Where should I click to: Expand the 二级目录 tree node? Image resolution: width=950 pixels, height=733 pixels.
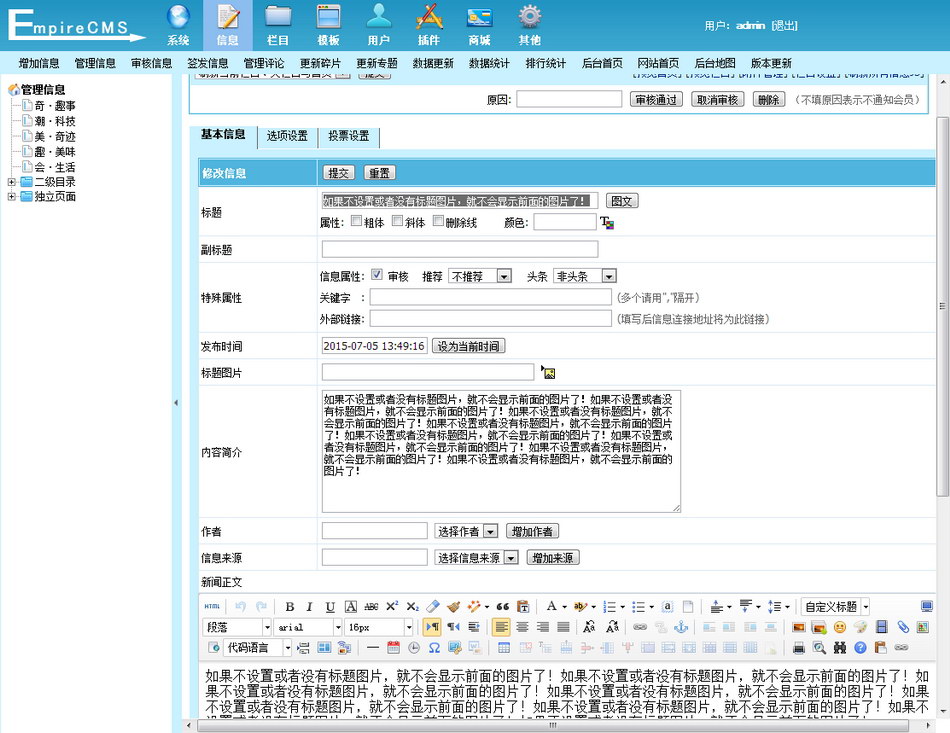(12, 182)
